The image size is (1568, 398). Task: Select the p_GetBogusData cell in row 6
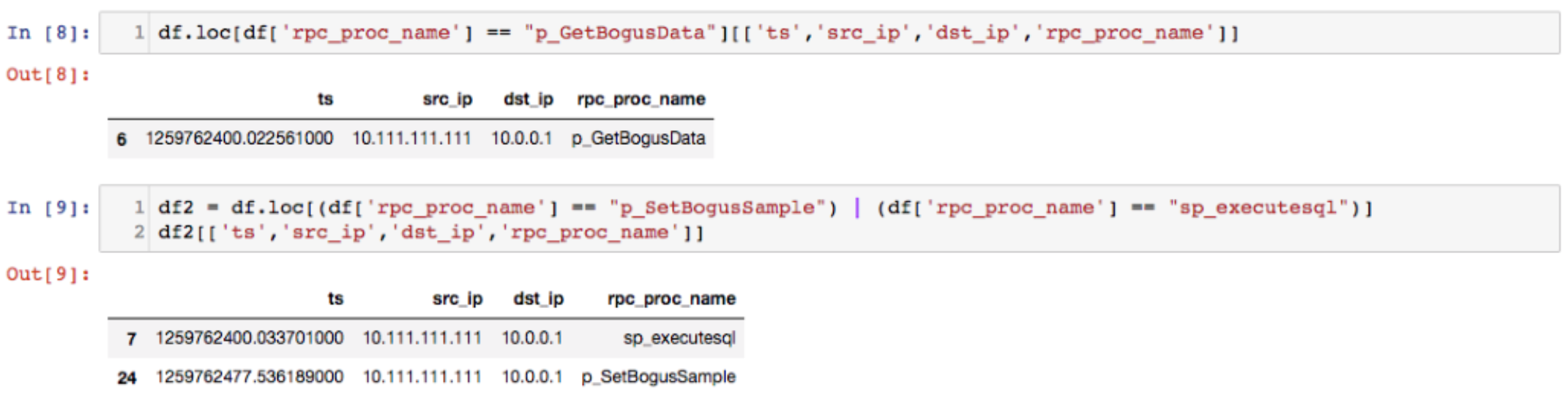[x=638, y=138]
